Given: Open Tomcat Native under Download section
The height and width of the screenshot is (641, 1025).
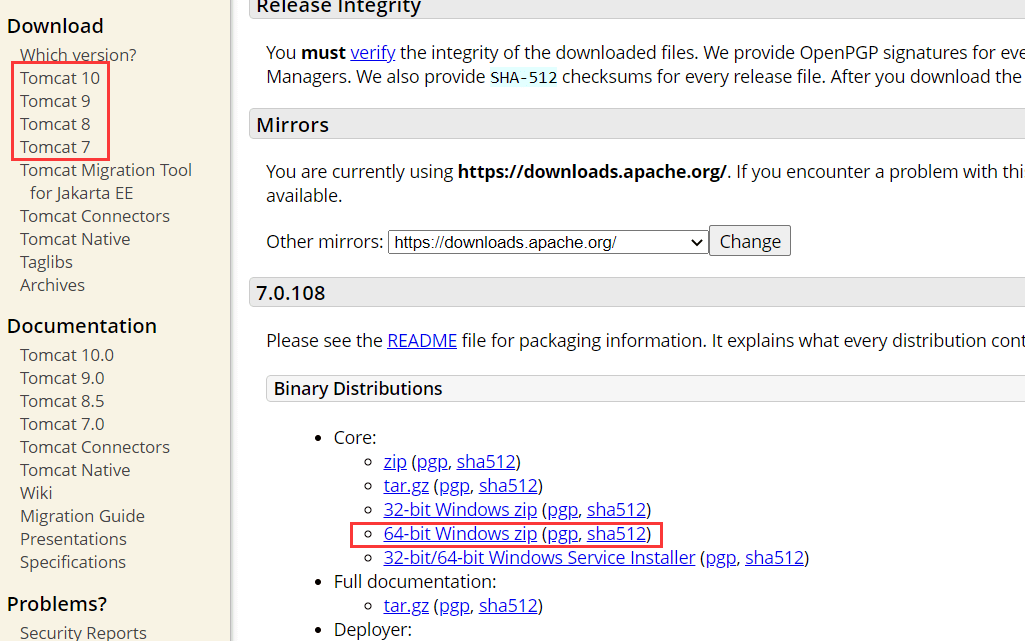Looking at the screenshot, I should 75,239.
